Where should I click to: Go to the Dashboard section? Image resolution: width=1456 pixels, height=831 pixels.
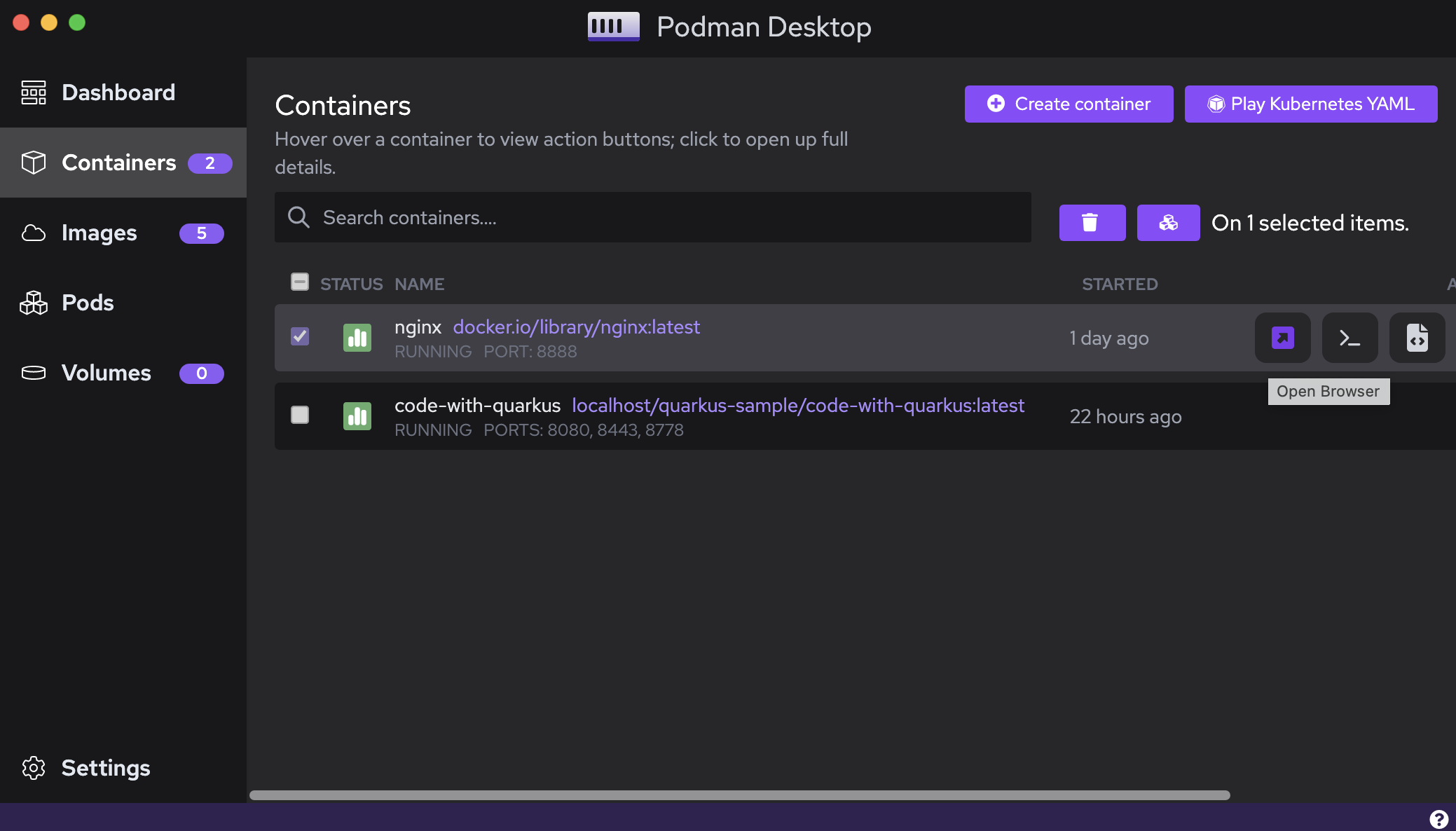pos(118,92)
